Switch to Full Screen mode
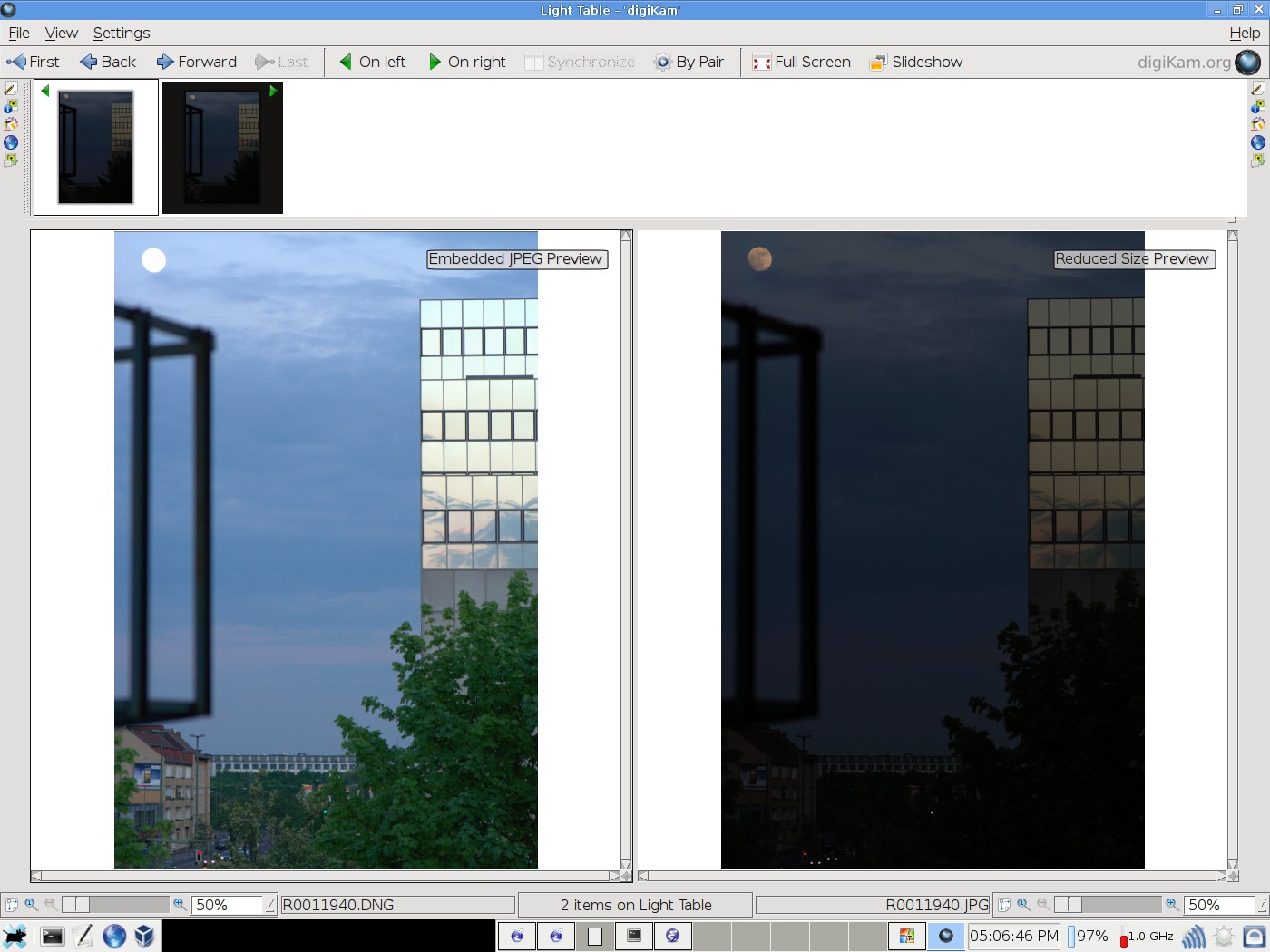This screenshot has height=952, width=1270. [x=801, y=62]
